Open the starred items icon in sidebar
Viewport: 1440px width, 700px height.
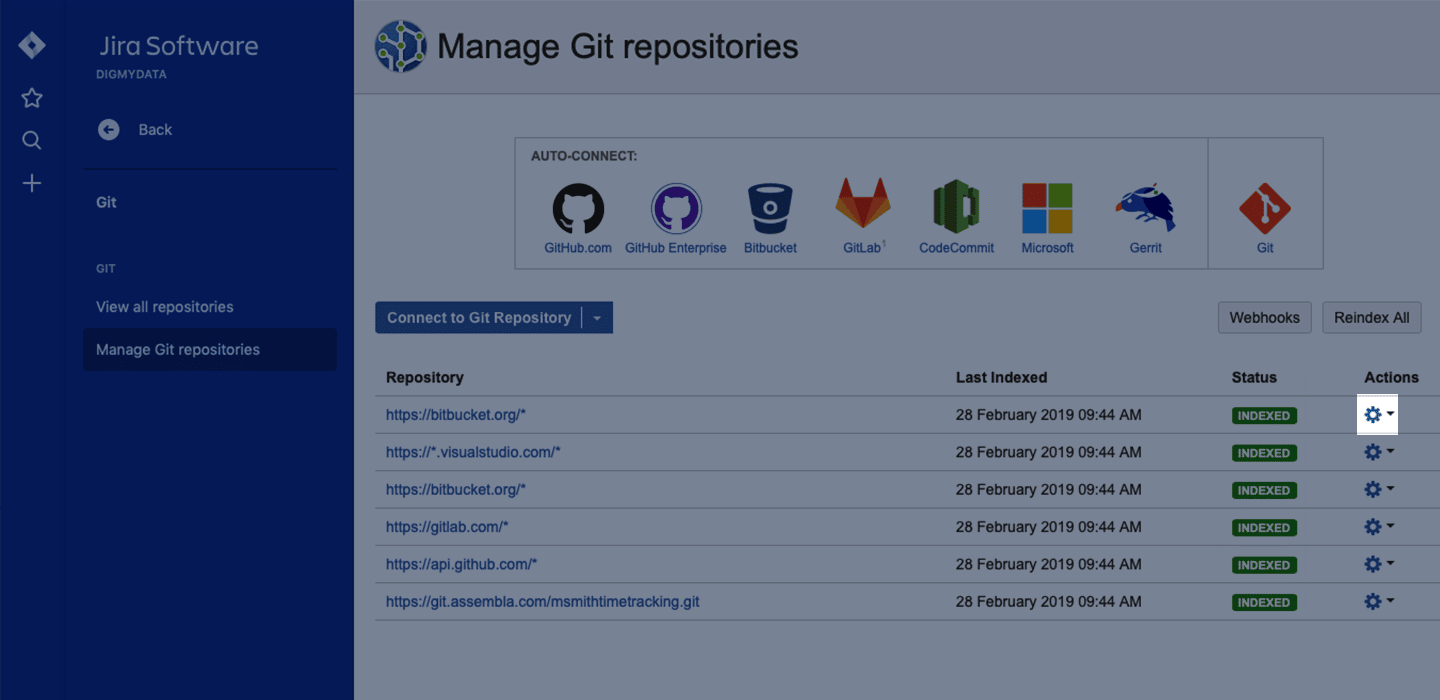[32, 98]
